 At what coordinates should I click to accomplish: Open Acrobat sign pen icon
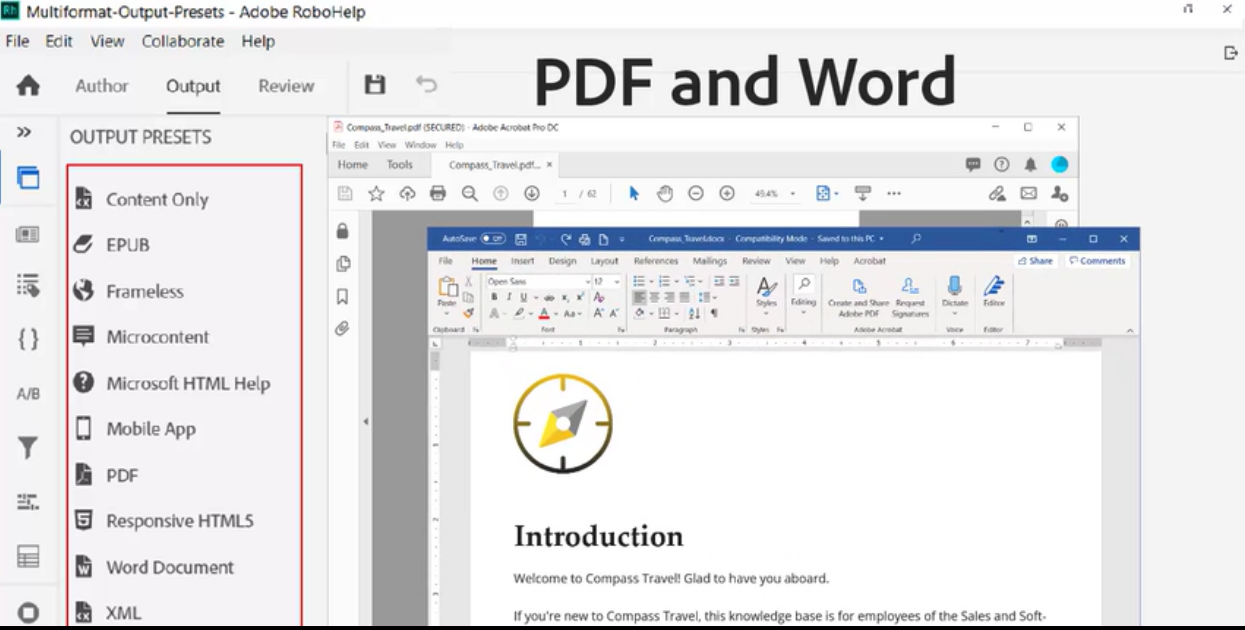[997, 193]
